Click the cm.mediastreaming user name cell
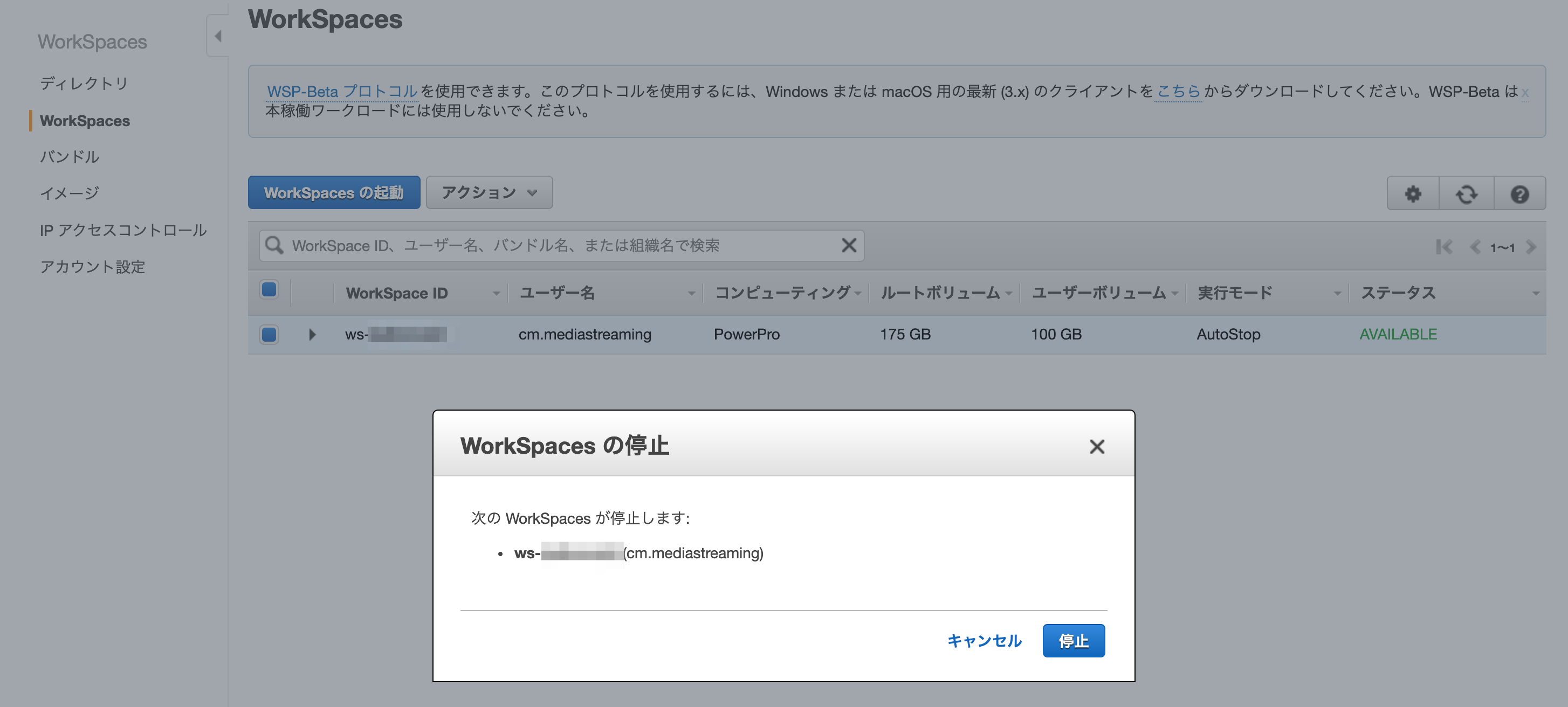The height and width of the screenshot is (707, 1568). pyautogui.click(x=584, y=334)
